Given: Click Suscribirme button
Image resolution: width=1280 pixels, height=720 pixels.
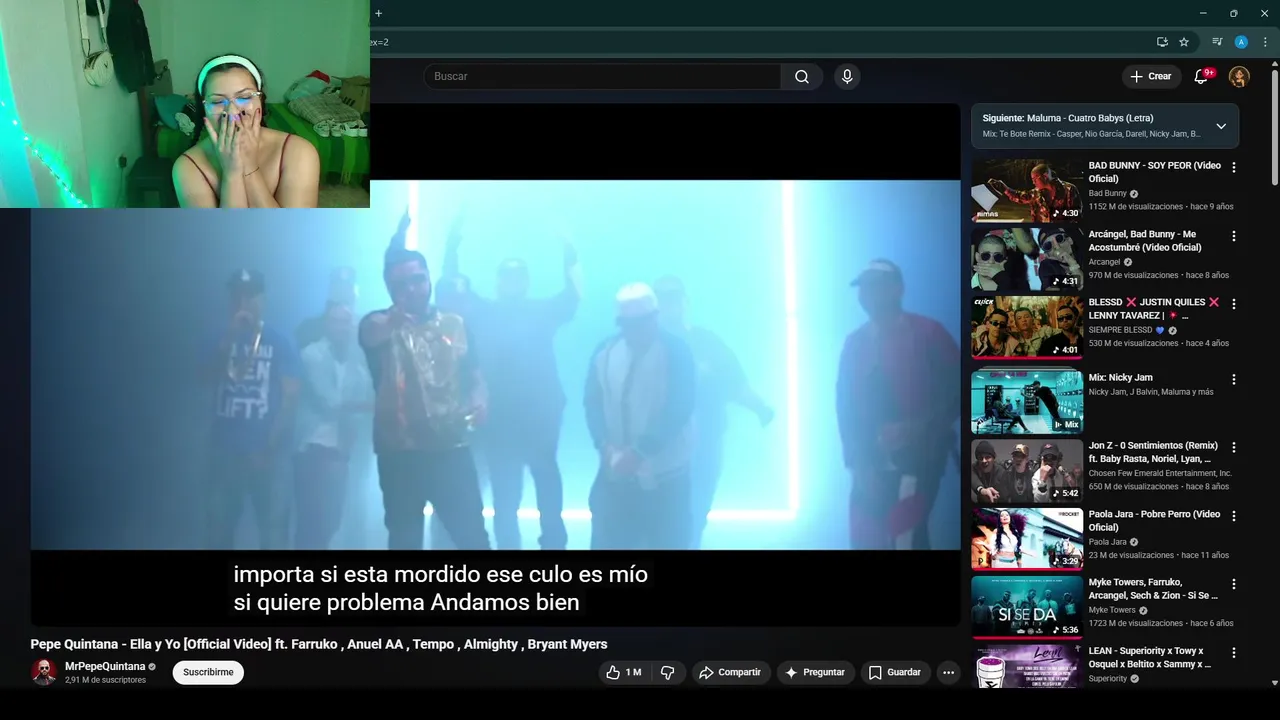Looking at the screenshot, I should [x=208, y=673].
